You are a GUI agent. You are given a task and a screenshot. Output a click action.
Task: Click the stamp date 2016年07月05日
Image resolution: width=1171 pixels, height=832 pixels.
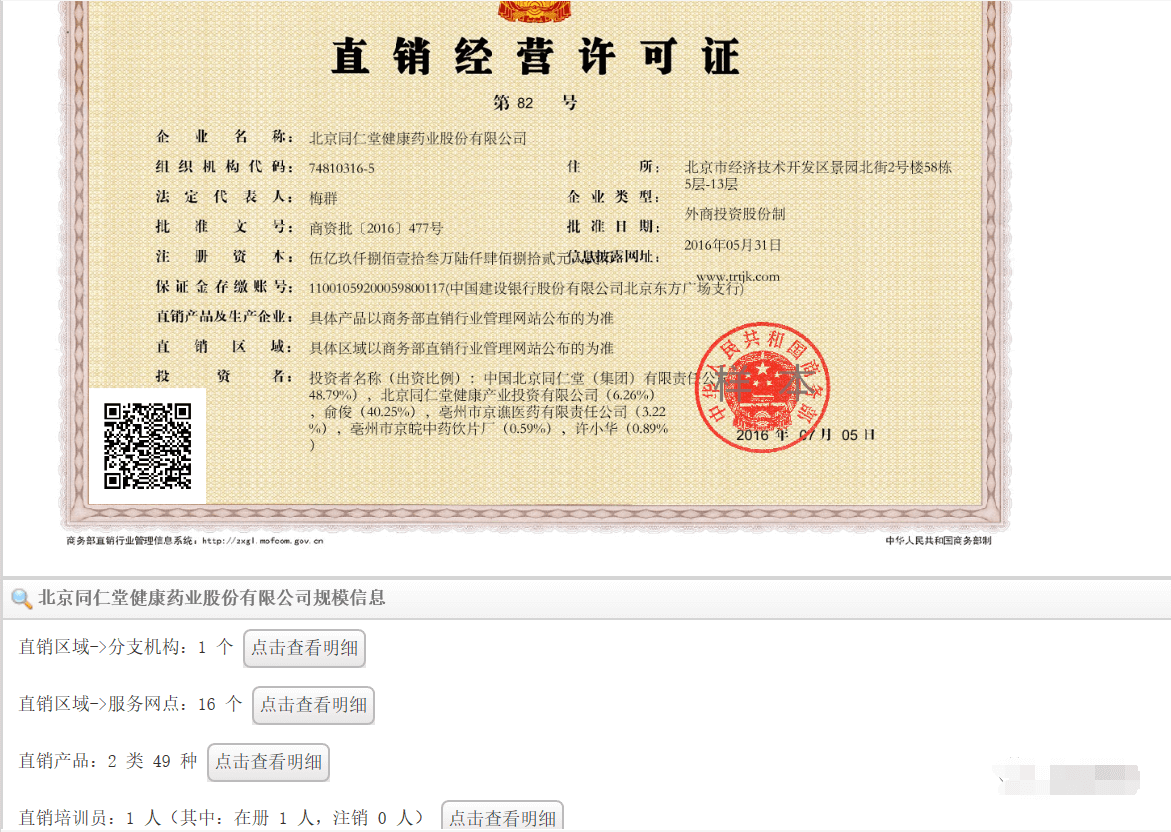click(x=805, y=435)
